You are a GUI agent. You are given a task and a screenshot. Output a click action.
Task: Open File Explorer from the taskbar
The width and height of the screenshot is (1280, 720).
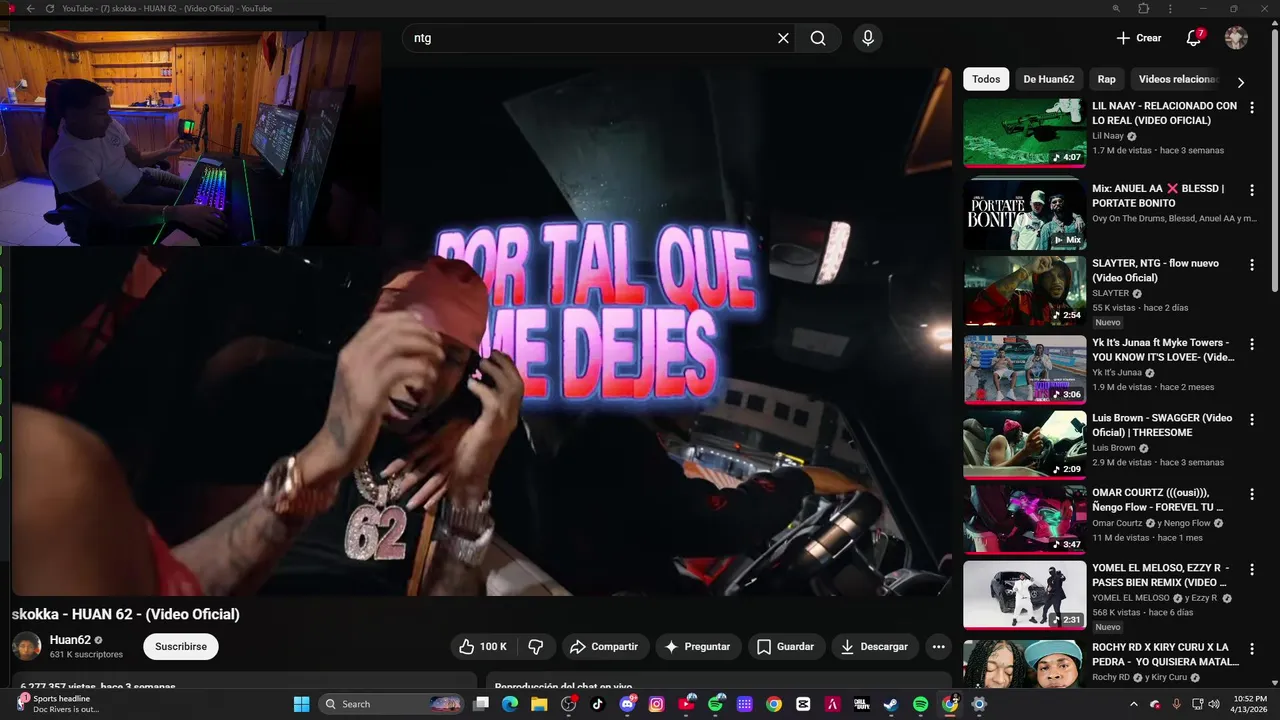click(x=539, y=704)
